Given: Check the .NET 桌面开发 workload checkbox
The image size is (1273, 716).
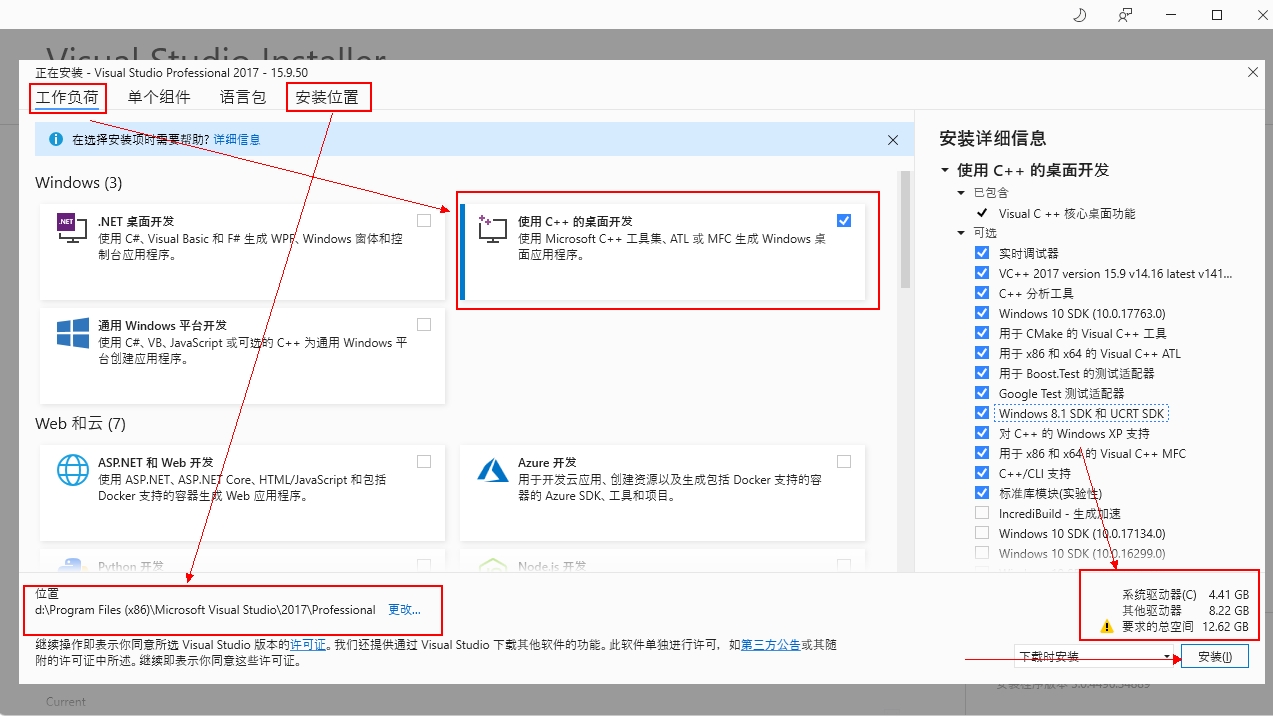Looking at the screenshot, I should 424,220.
